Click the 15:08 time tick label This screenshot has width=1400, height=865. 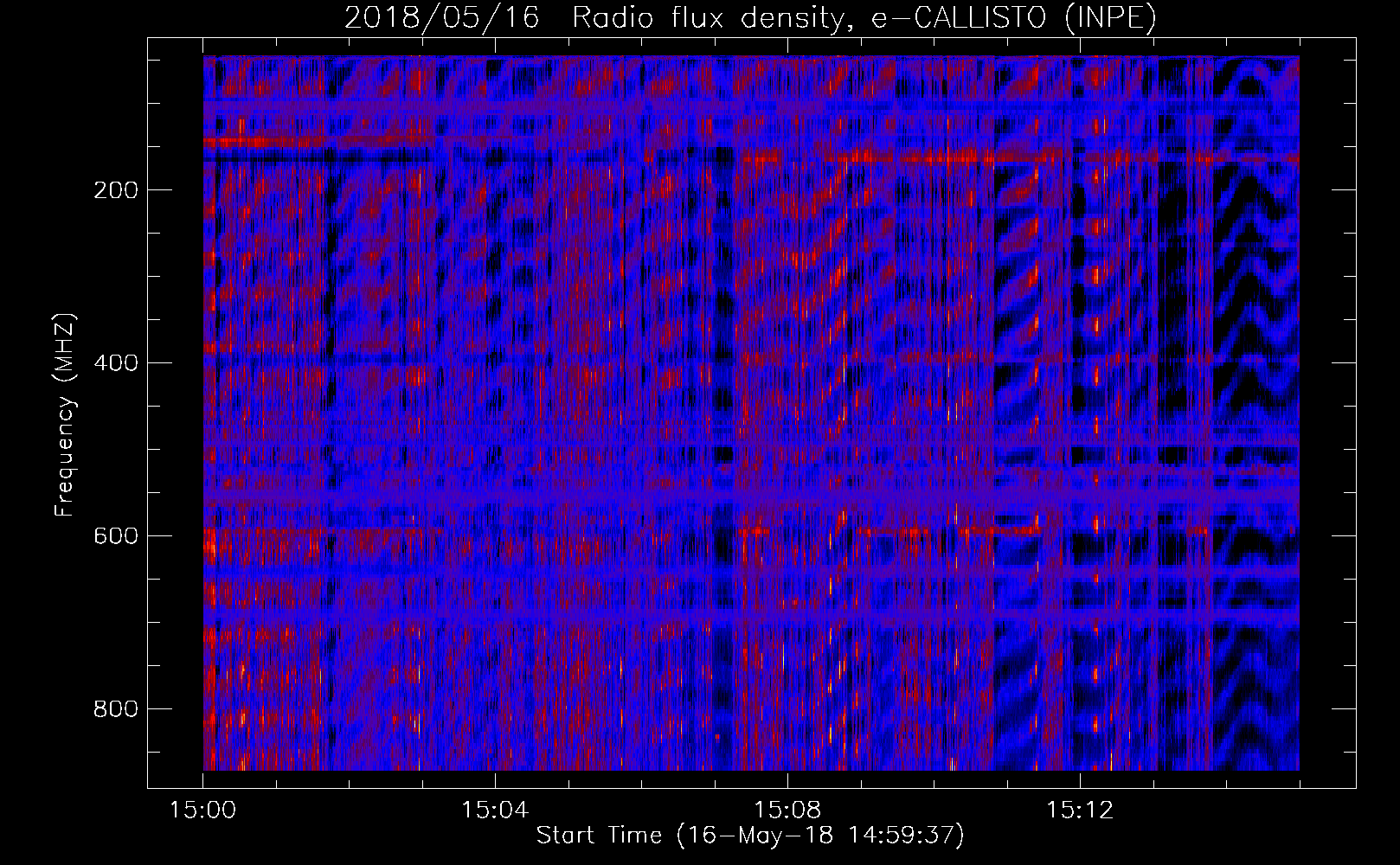pyautogui.click(x=787, y=811)
